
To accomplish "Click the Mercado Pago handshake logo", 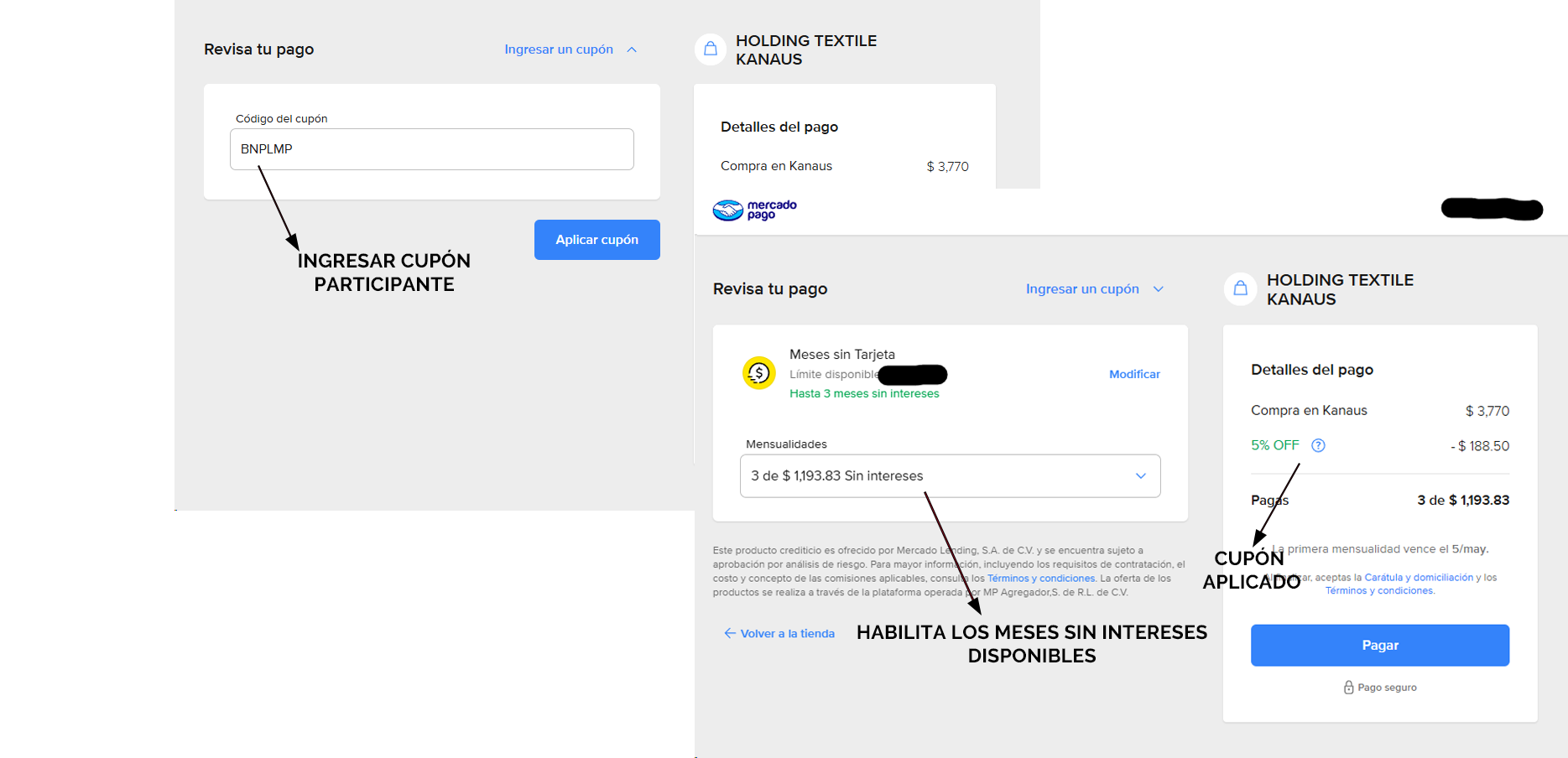I will click(728, 210).
